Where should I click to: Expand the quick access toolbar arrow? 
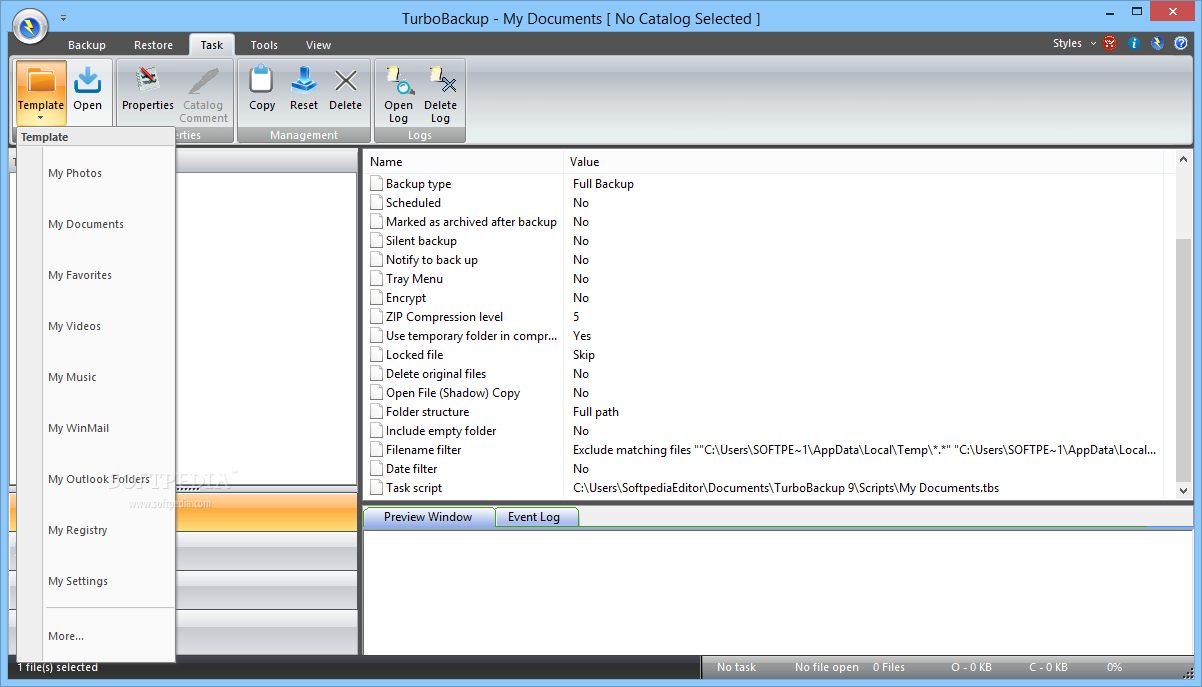point(64,18)
